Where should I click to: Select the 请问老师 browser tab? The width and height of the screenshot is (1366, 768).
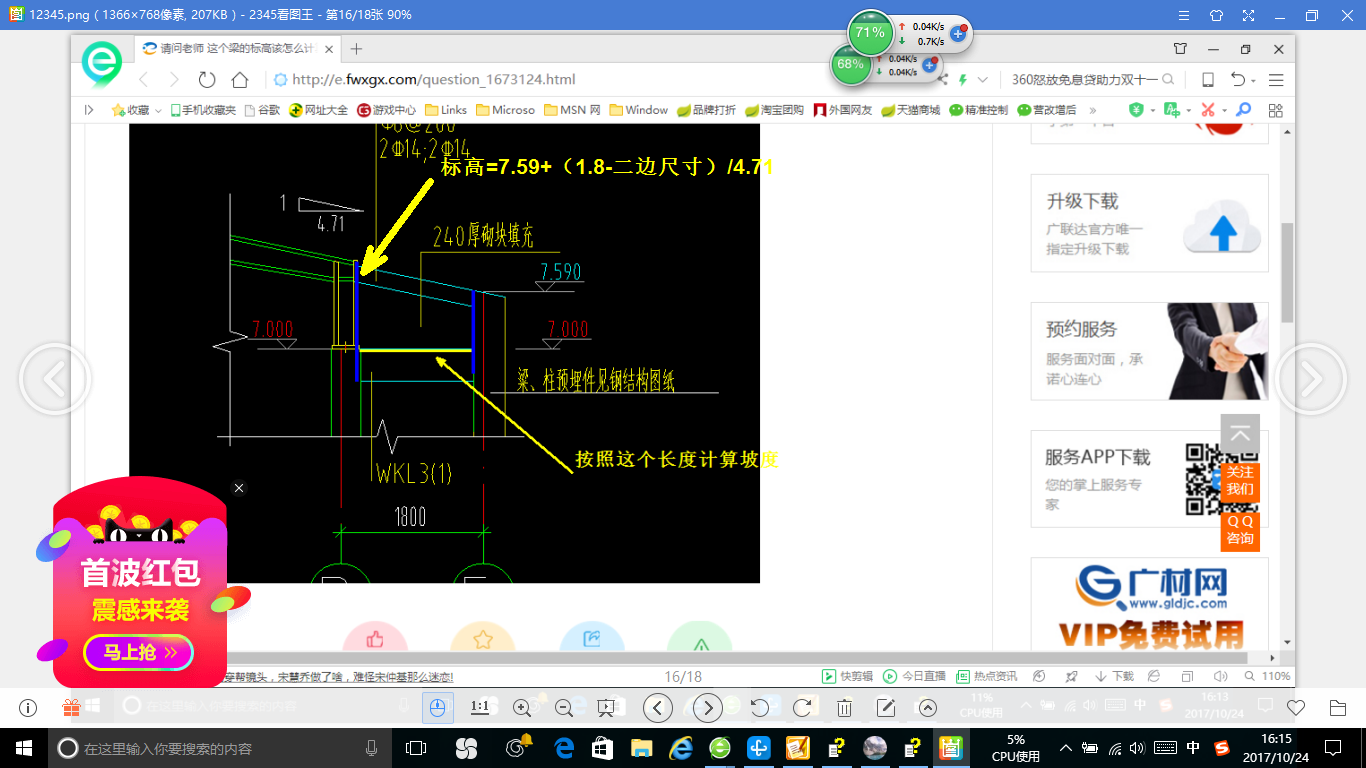(237, 49)
